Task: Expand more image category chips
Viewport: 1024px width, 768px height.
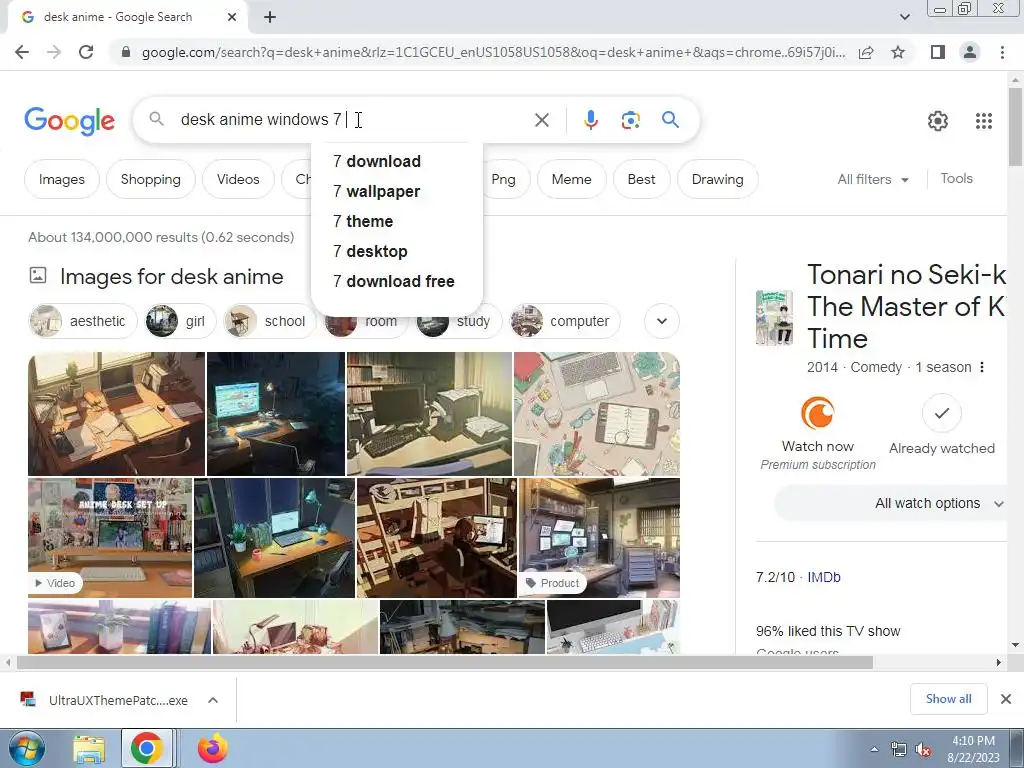Action: [662, 321]
